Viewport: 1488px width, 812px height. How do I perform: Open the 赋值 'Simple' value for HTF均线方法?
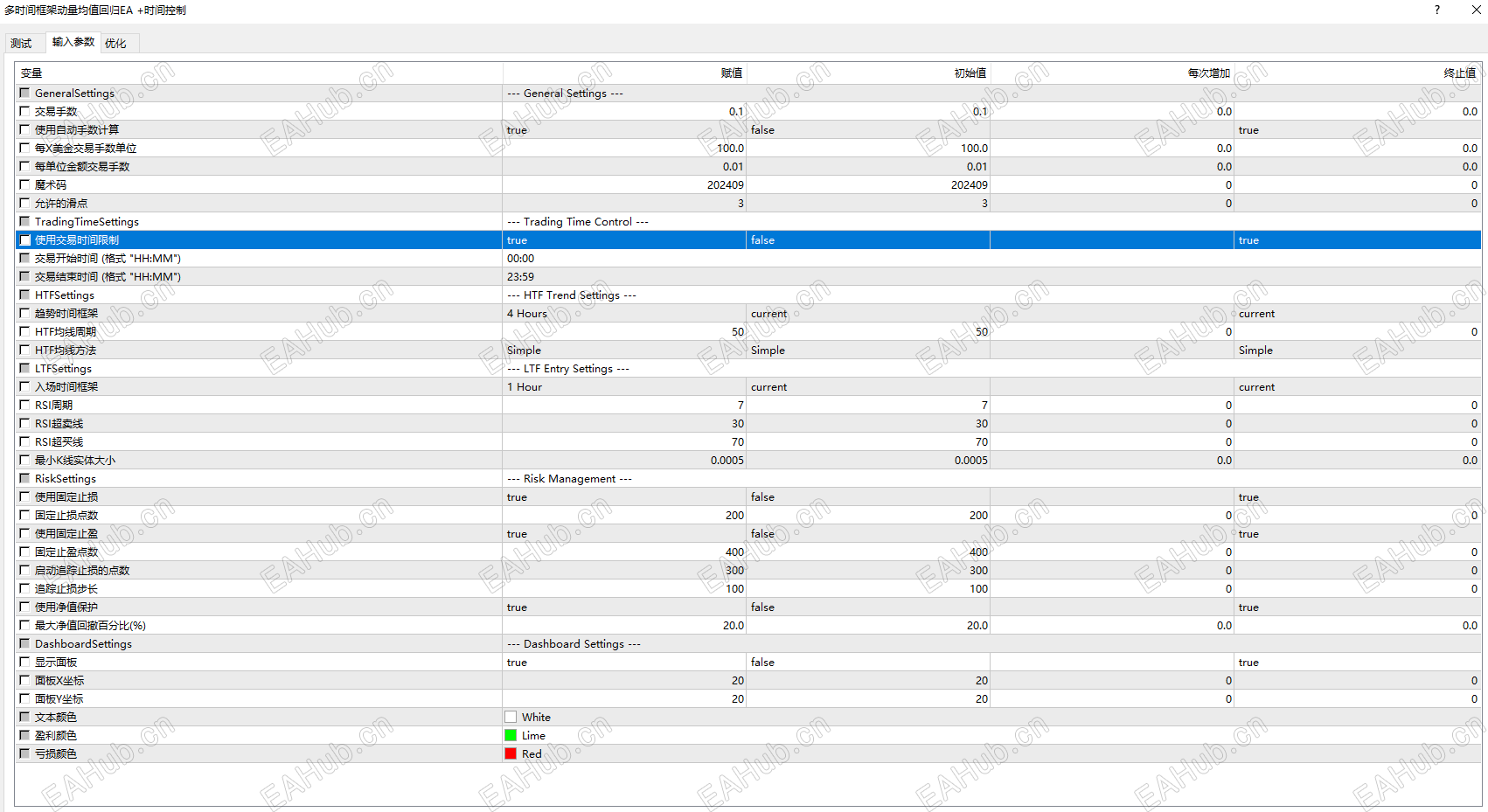coord(524,350)
